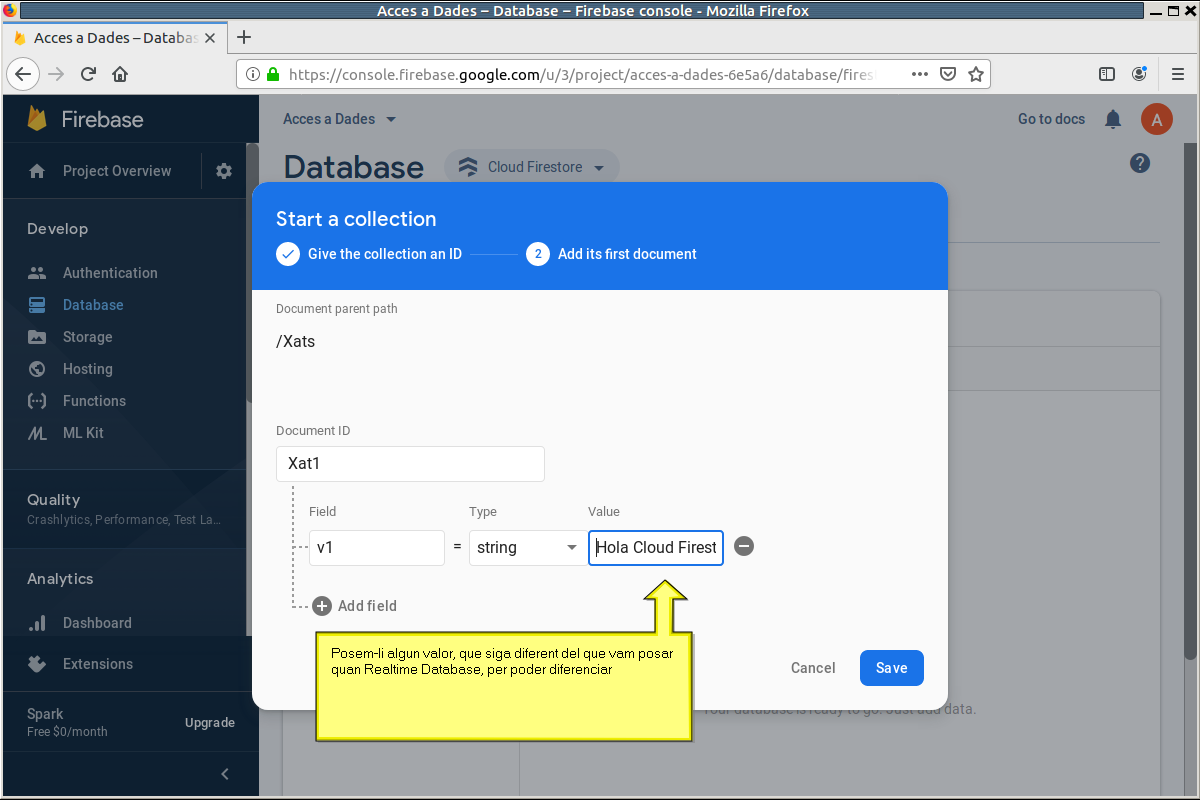Click browser back arrow
The height and width of the screenshot is (800, 1200).
tap(23, 74)
